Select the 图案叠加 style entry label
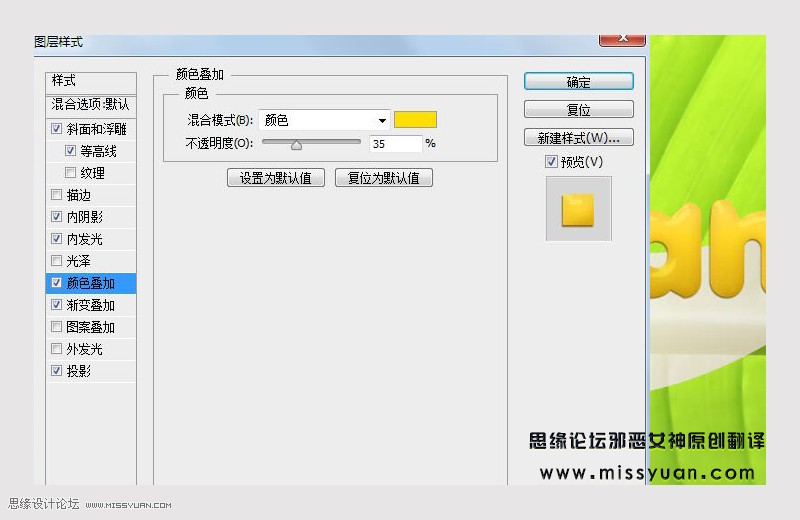This screenshot has height=520, width=800. click(90, 327)
